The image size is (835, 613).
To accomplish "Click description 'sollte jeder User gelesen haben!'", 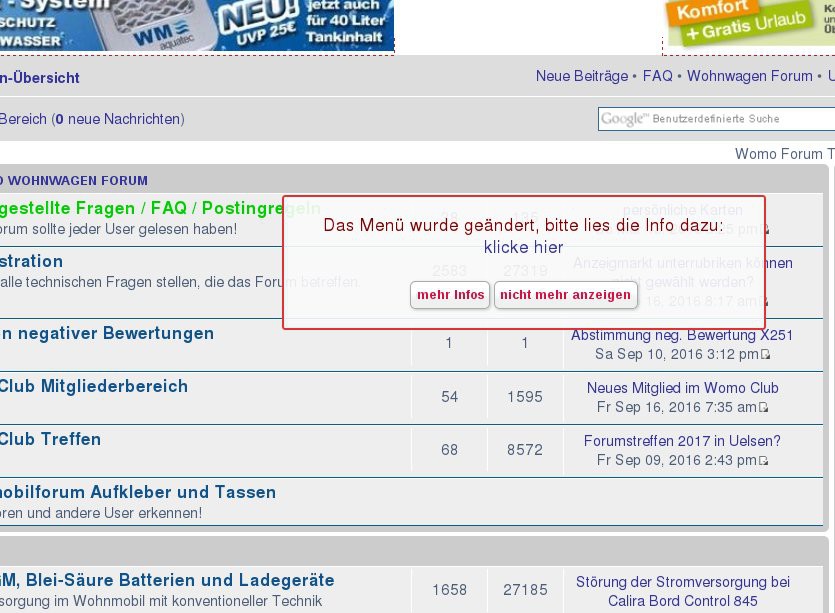I will [x=136, y=230].
